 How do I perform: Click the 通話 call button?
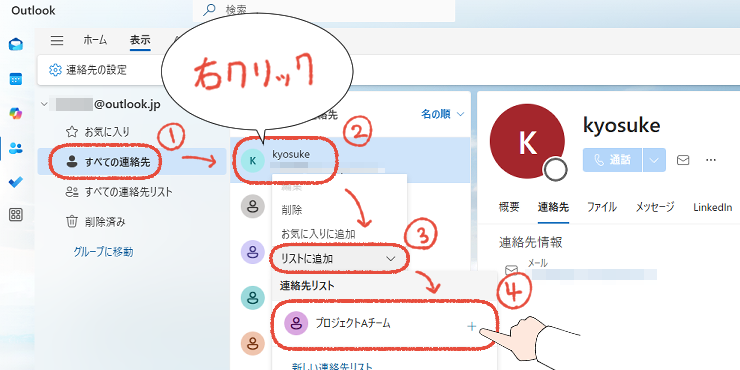[612, 160]
